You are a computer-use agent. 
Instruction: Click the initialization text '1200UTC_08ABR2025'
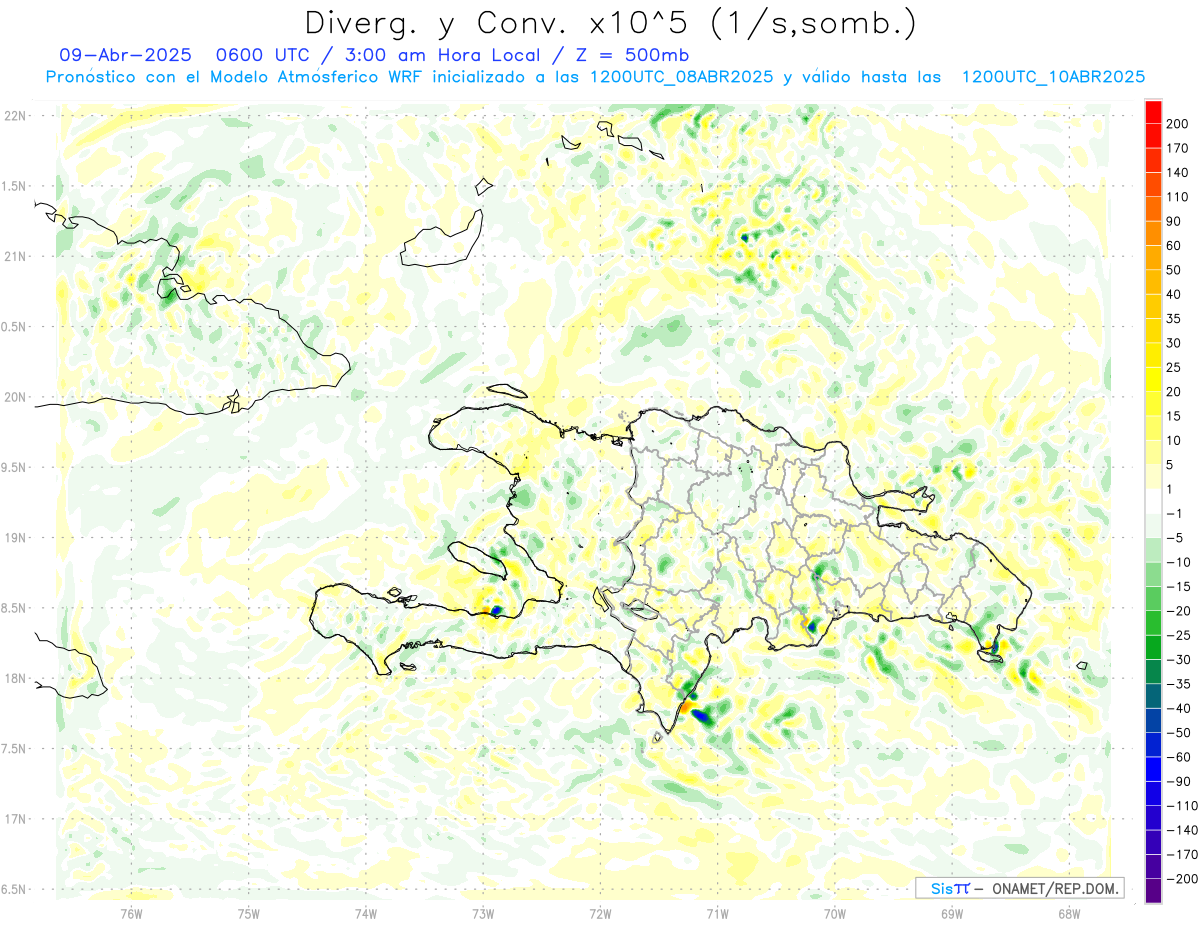[x=682, y=77]
